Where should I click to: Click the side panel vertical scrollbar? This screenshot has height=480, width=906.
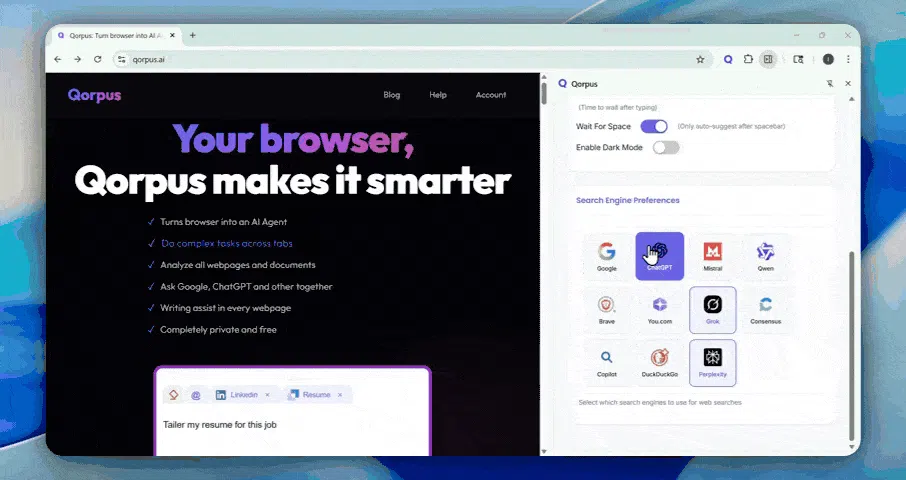point(851,345)
